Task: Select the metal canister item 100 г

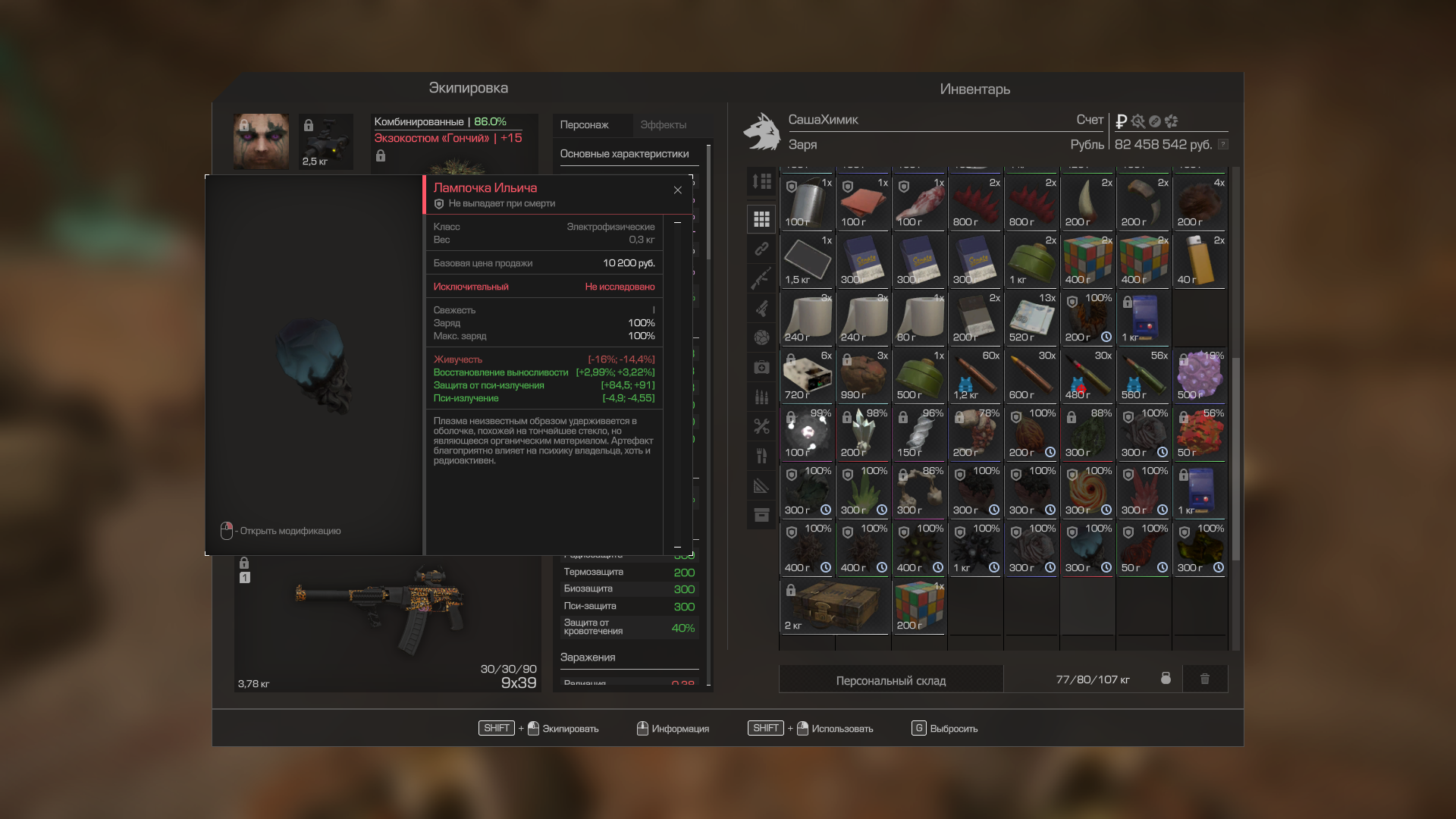Action: 808,202
